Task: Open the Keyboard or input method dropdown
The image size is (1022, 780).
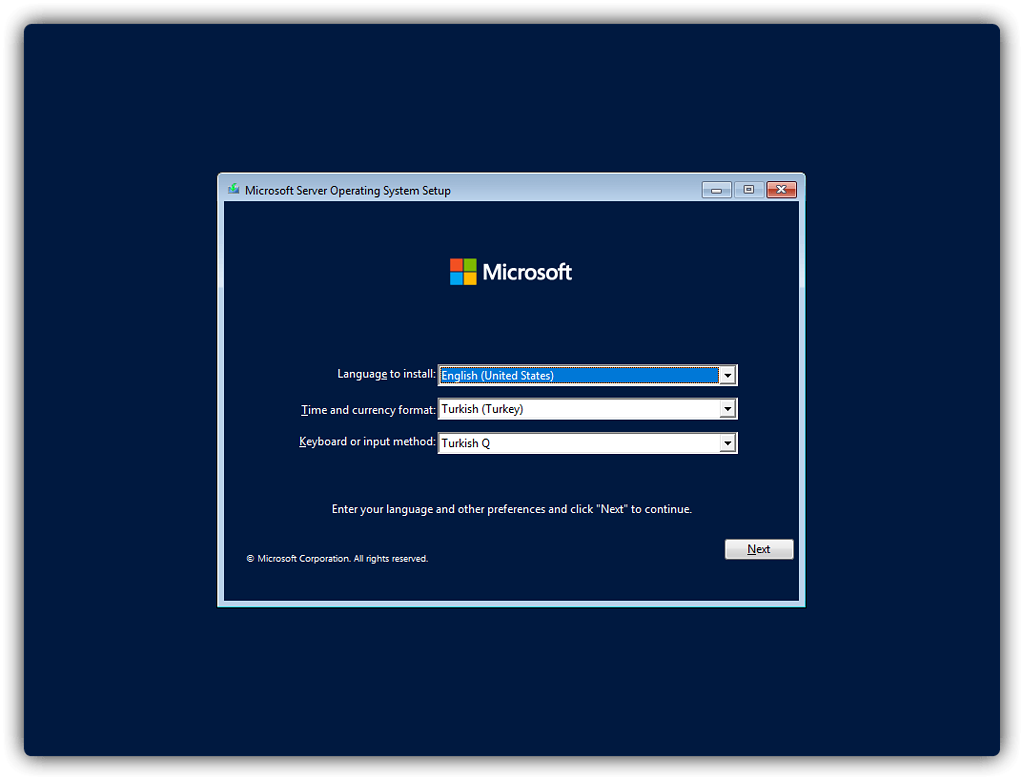Action: 728,442
